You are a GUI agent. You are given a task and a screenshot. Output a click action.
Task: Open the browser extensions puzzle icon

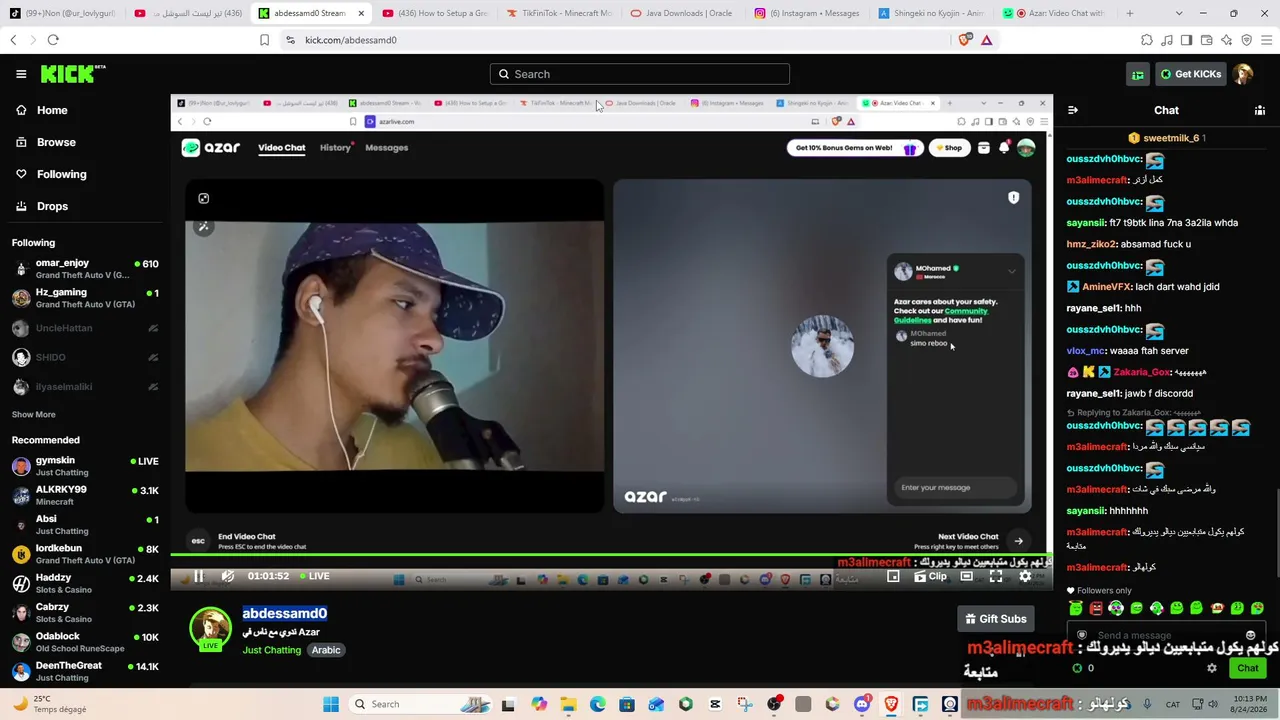[1147, 40]
